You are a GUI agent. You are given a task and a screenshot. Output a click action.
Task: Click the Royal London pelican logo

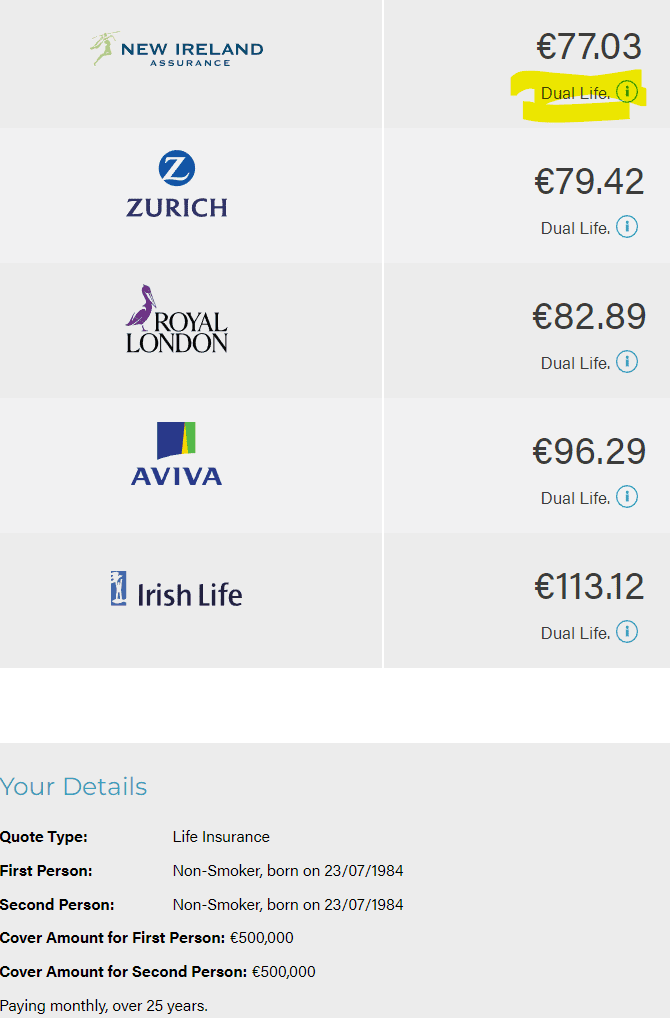point(177,319)
